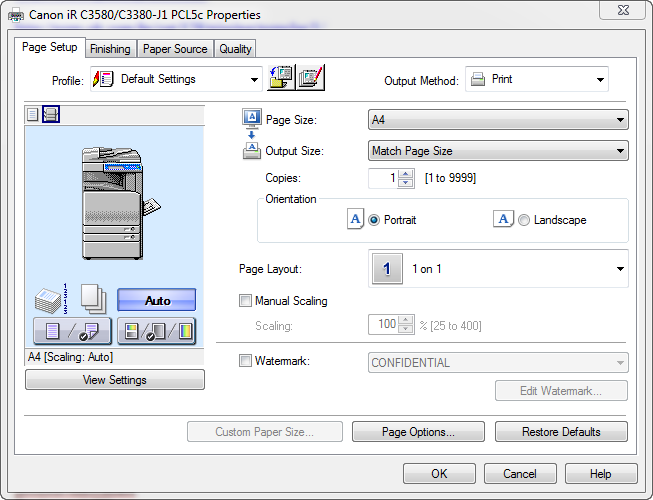Switch to the Quality tab
Viewport: 653px width, 500px height.
(235, 49)
